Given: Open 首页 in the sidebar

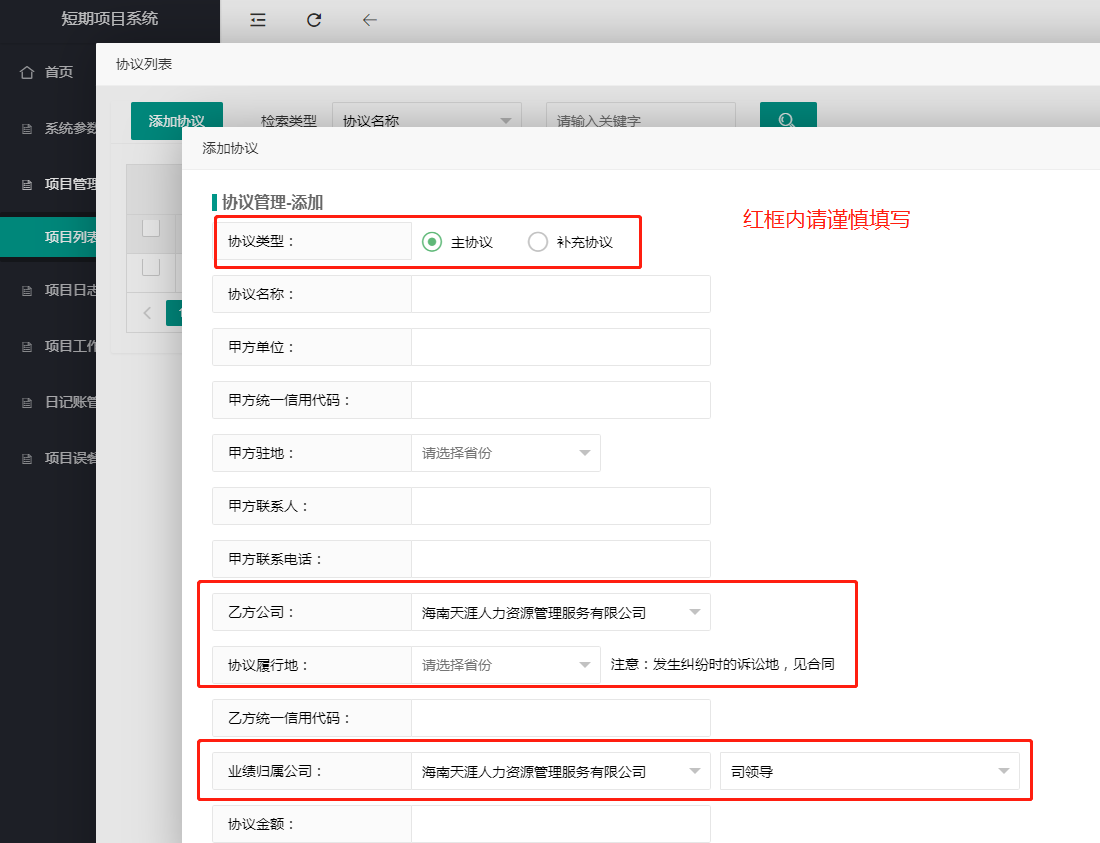Looking at the screenshot, I should click(x=58, y=72).
